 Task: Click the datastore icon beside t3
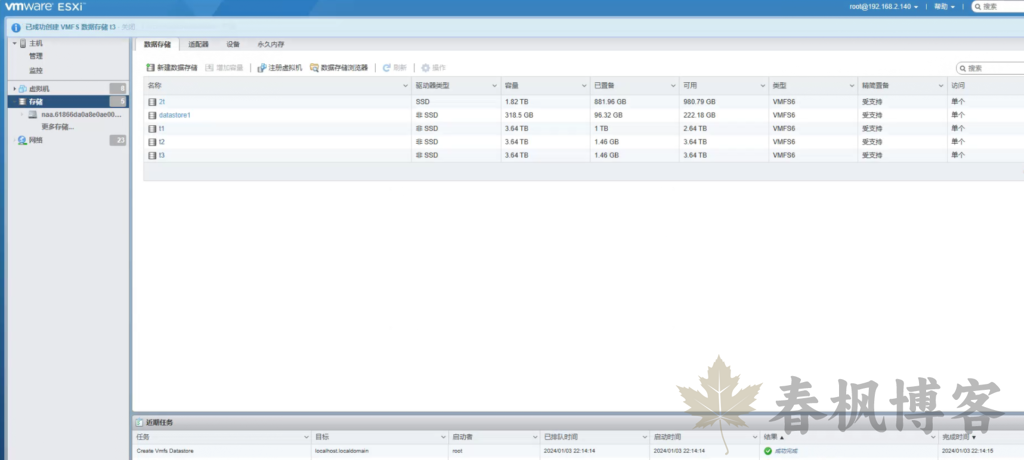point(152,156)
